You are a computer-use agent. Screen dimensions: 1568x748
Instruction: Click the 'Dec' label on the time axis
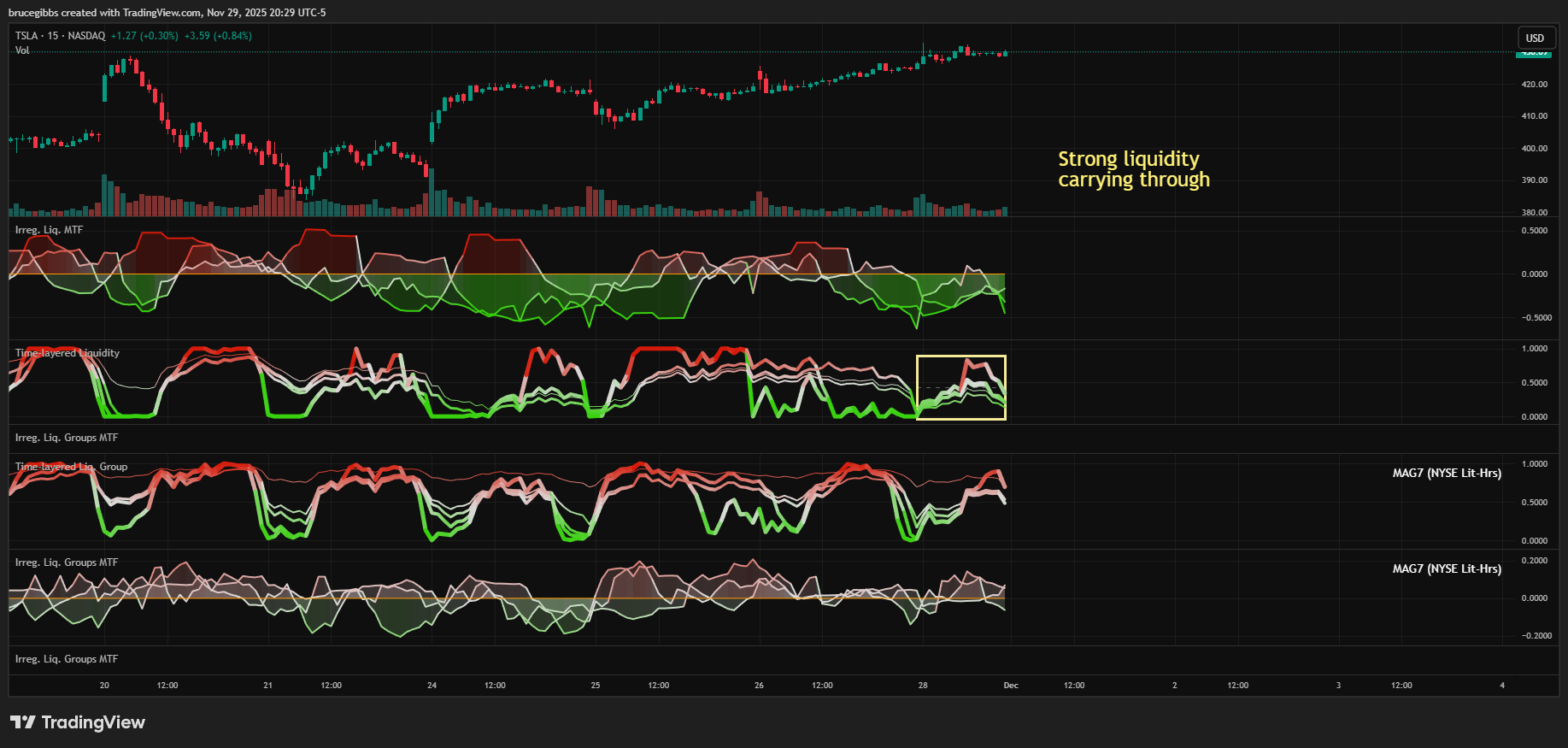[x=1010, y=686]
